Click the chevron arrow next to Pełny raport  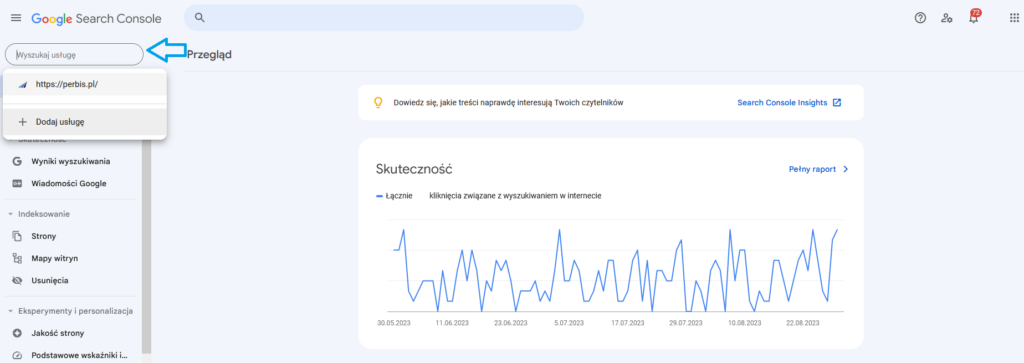[x=846, y=169]
